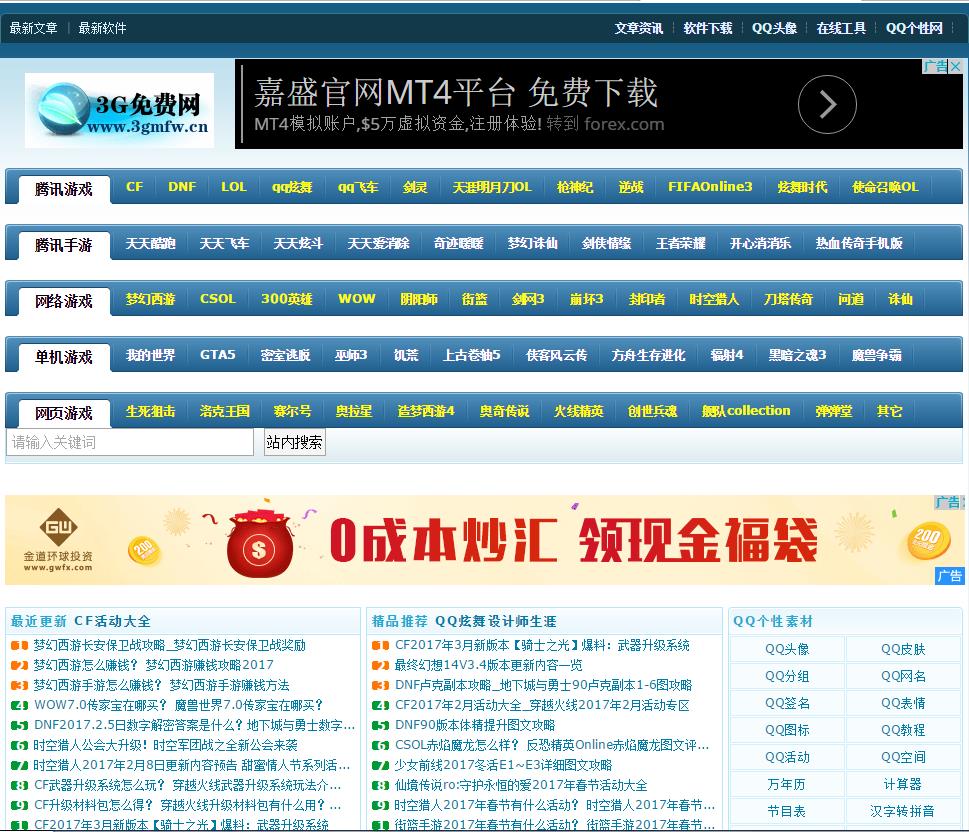Select the 腾讯手游 tab
Image resolution: width=969 pixels, height=832 pixels.
point(64,245)
